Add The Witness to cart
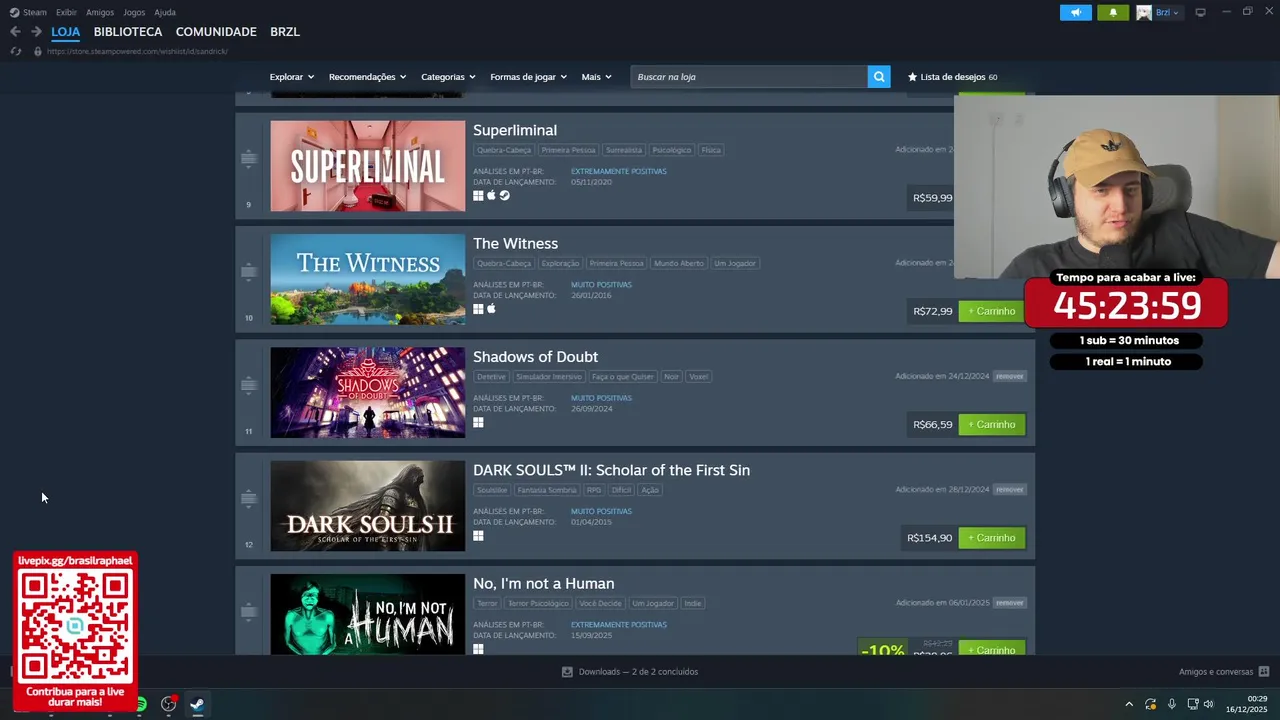 coord(992,311)
